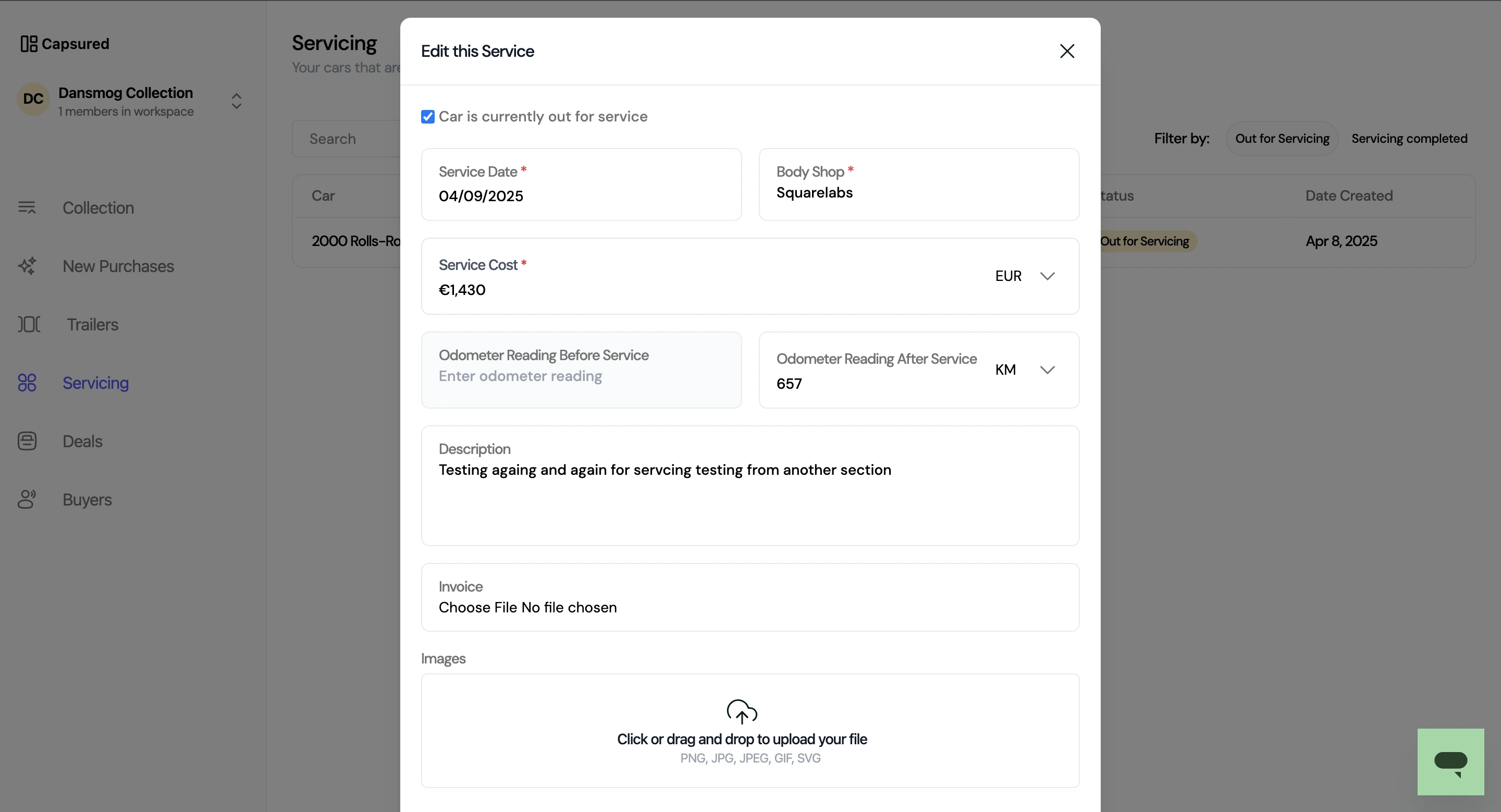Viewport: 1501px width, 812px height.
Task: Open the KM odometer unit dropdown
Action: [x=1025, y=370]
